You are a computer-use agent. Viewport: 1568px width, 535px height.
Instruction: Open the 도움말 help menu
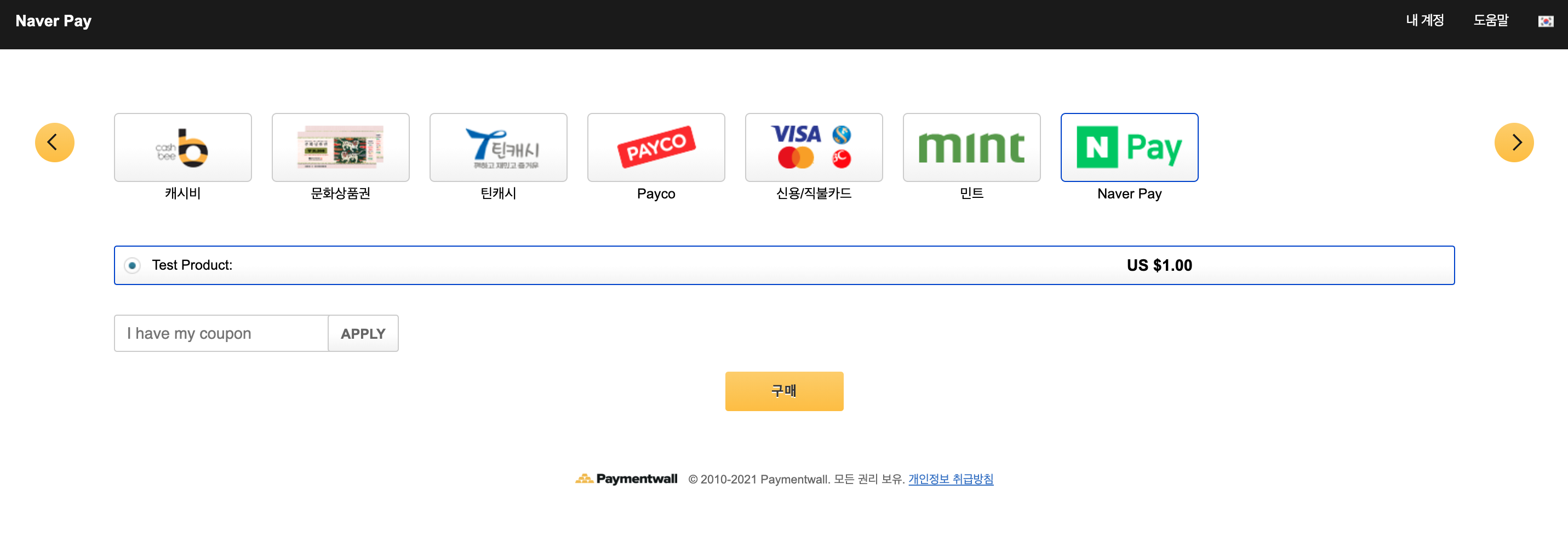(x=1491, y=21)
